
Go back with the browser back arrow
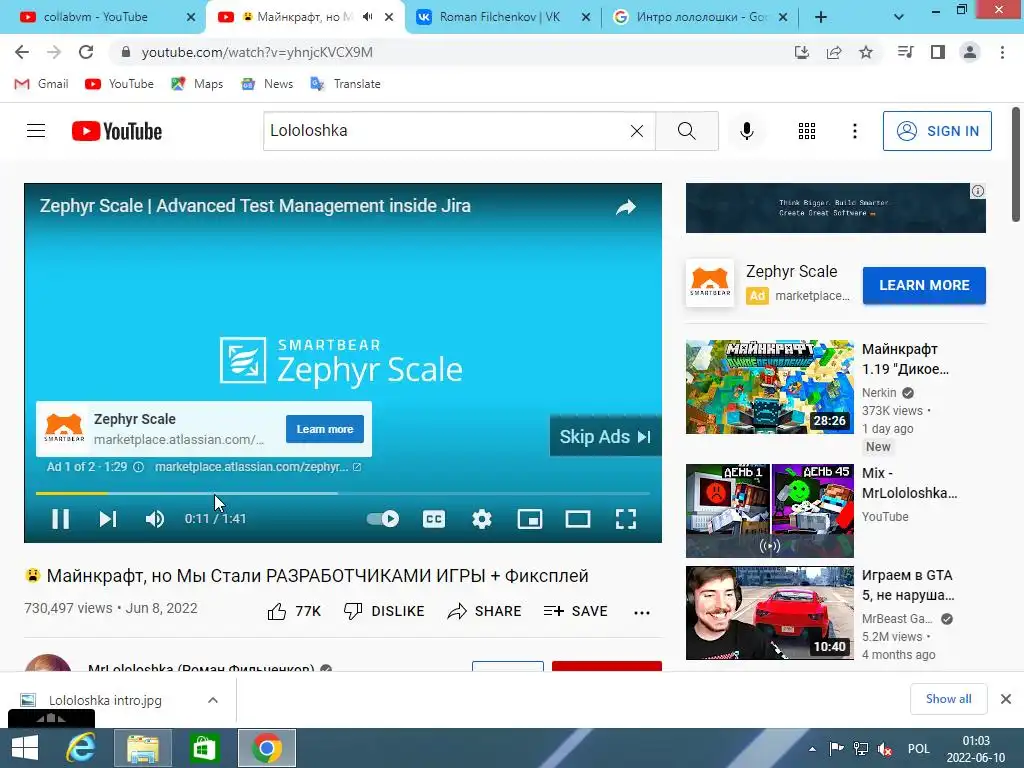[x=22, y=52]
